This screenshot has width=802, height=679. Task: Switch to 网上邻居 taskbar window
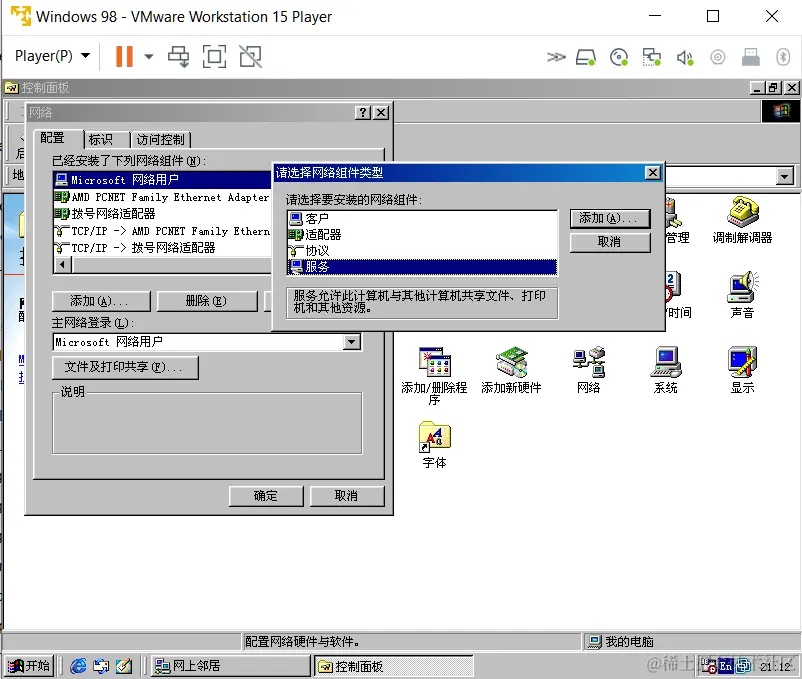[230, 666]
